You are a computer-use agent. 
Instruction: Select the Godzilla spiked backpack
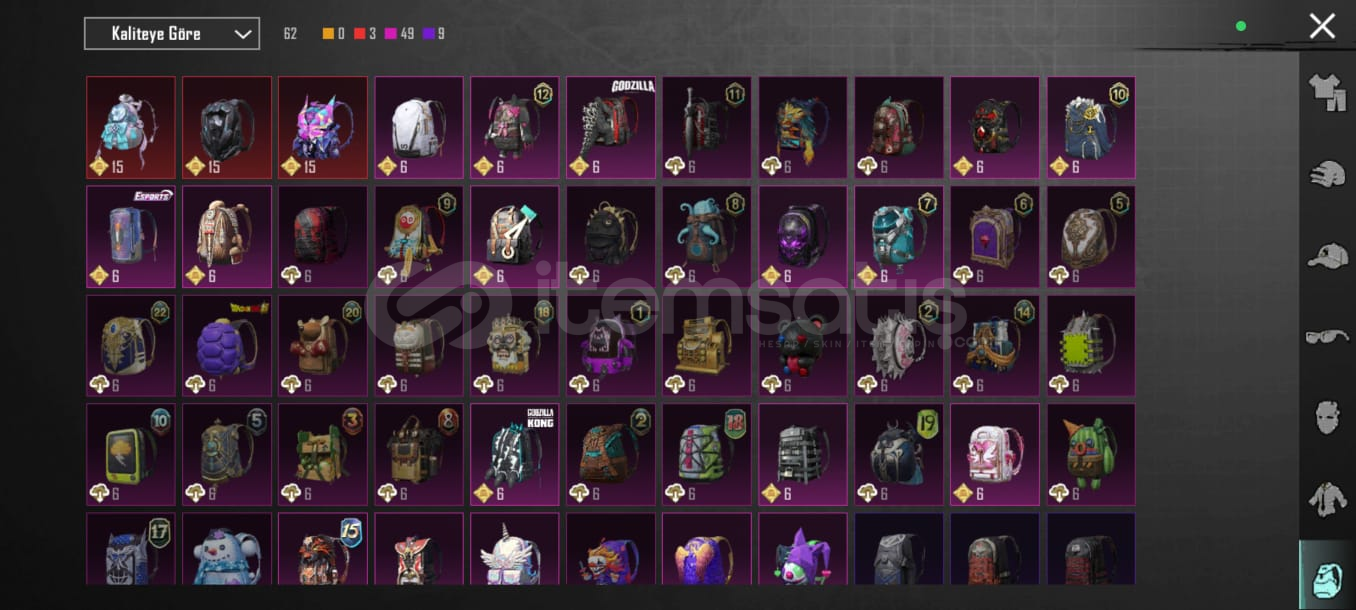pyautogui.click(x=611, y=128)
